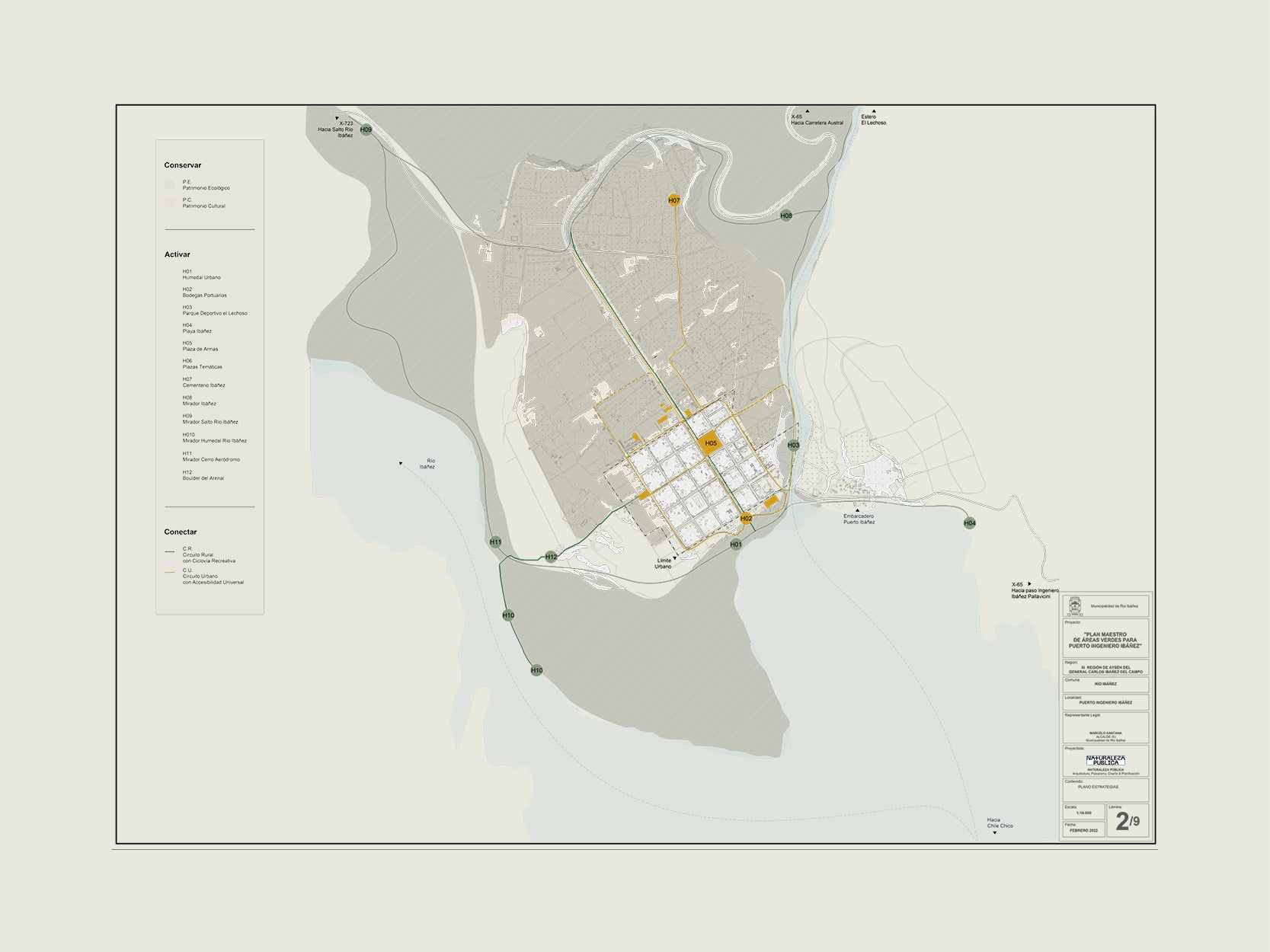Click the Circuito Urbano orange line legend

point(169,572)
